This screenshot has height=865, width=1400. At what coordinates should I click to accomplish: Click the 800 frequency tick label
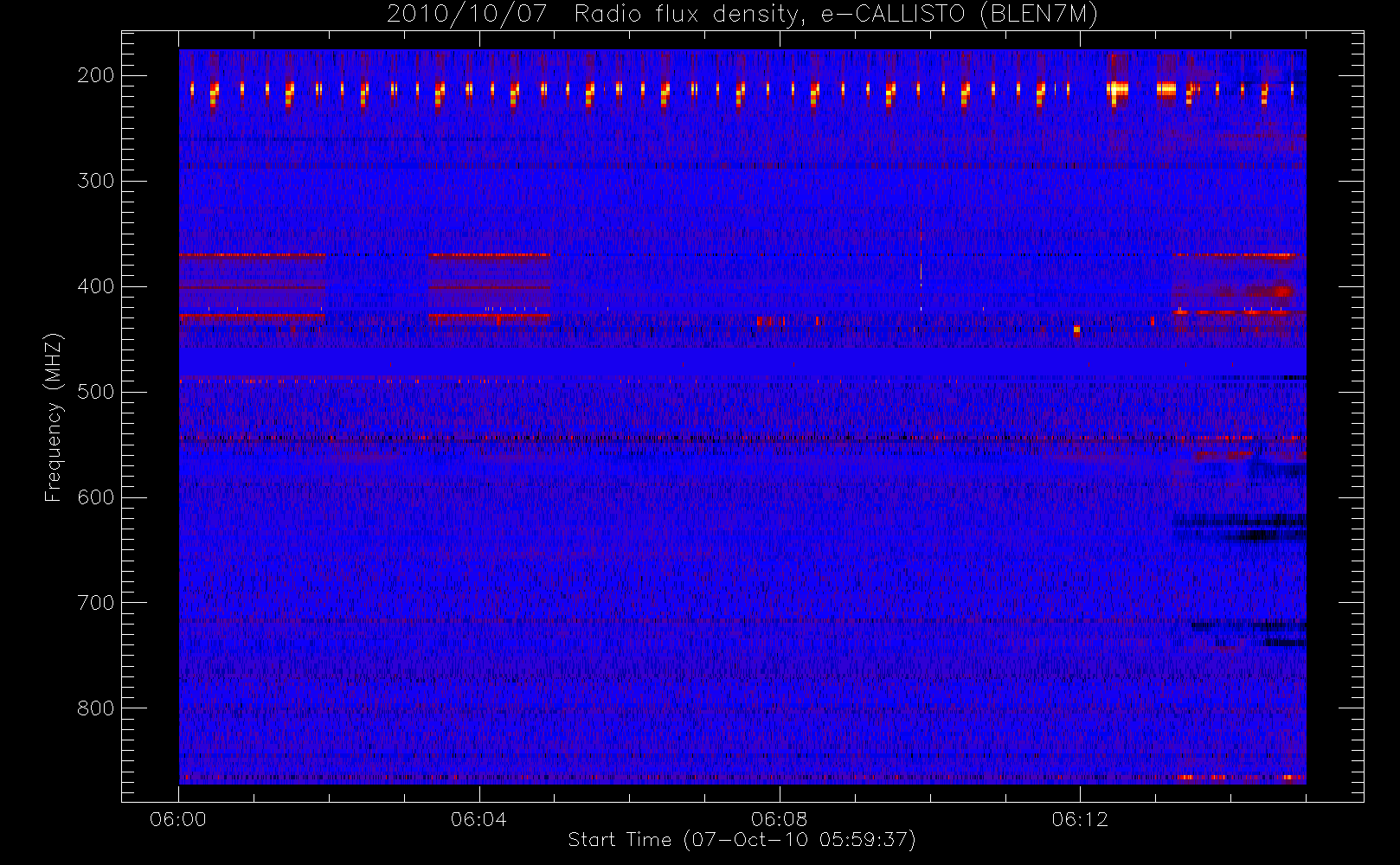tap(96, 708)
